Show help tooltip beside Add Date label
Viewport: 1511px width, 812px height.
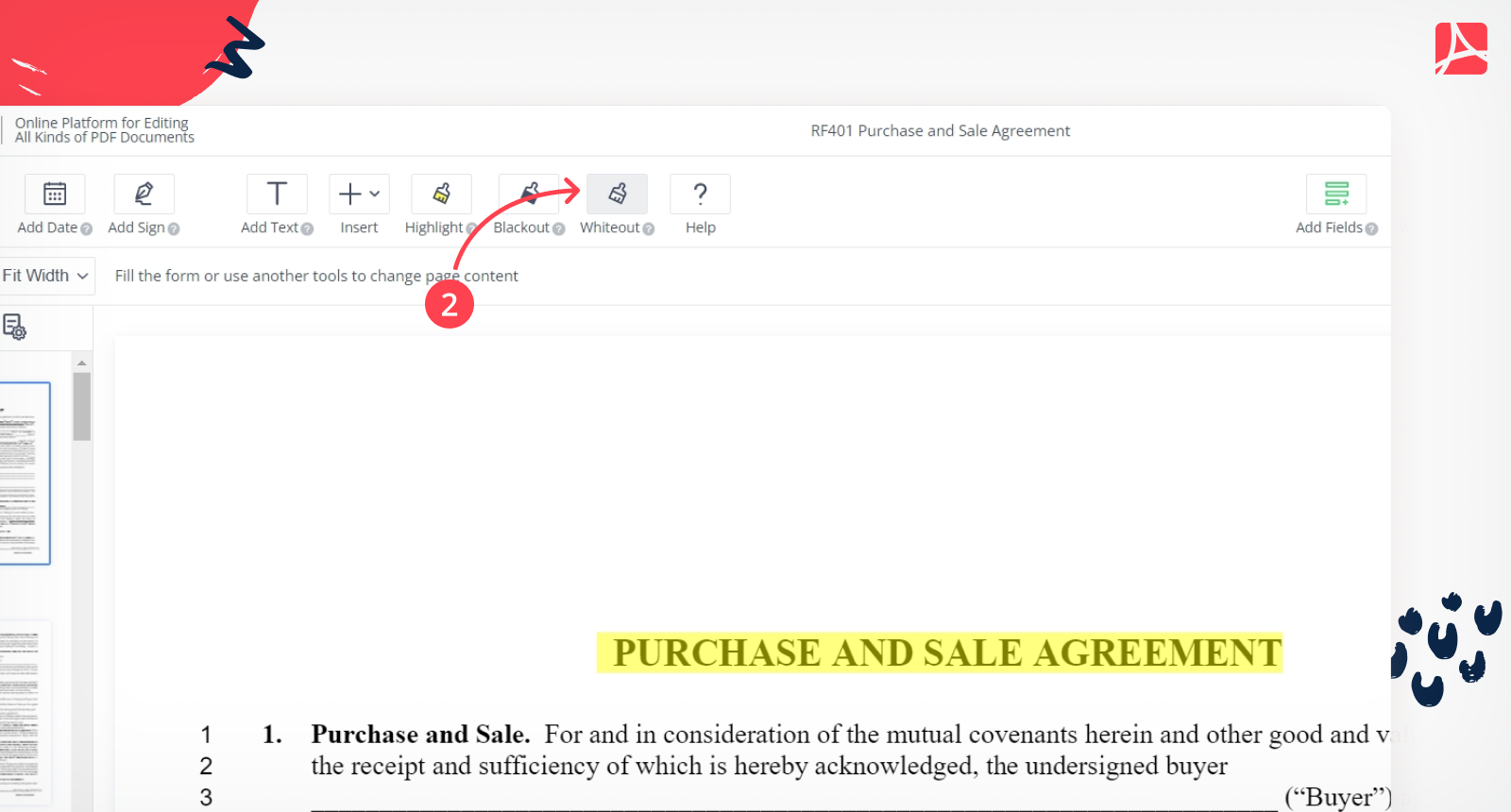coord(87,228)
